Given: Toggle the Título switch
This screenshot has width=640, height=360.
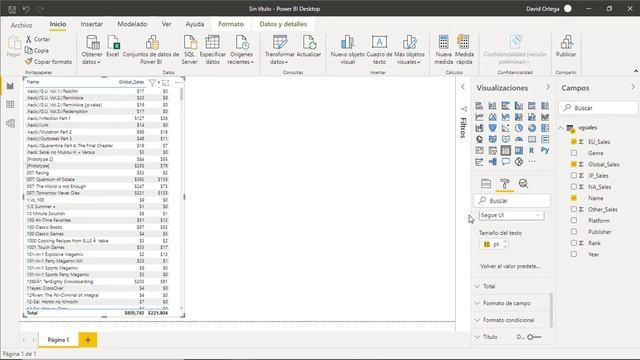Looking at the screenshot, I should pos(534,337).
